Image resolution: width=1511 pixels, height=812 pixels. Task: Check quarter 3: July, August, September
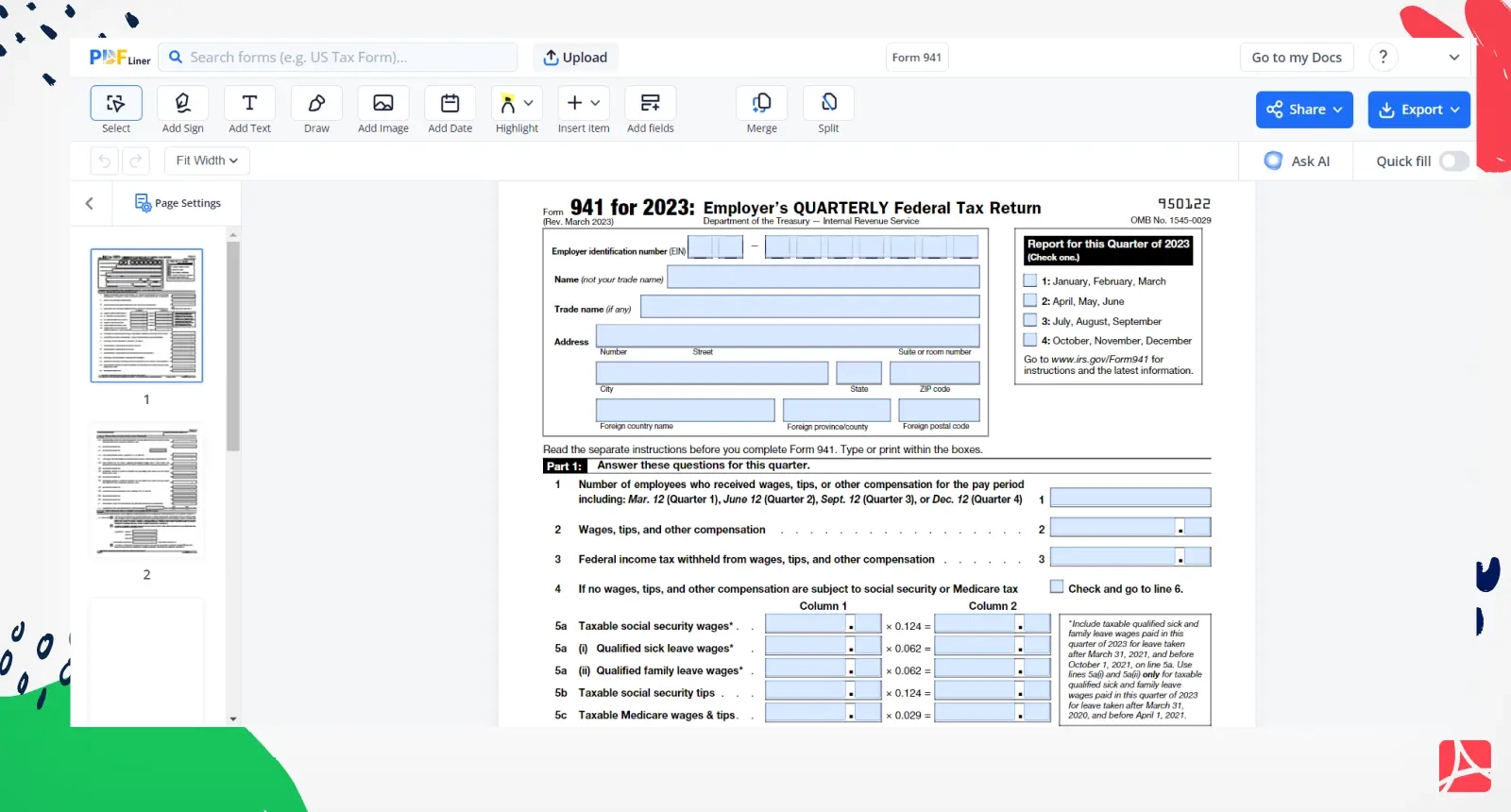click(1030, 320)
